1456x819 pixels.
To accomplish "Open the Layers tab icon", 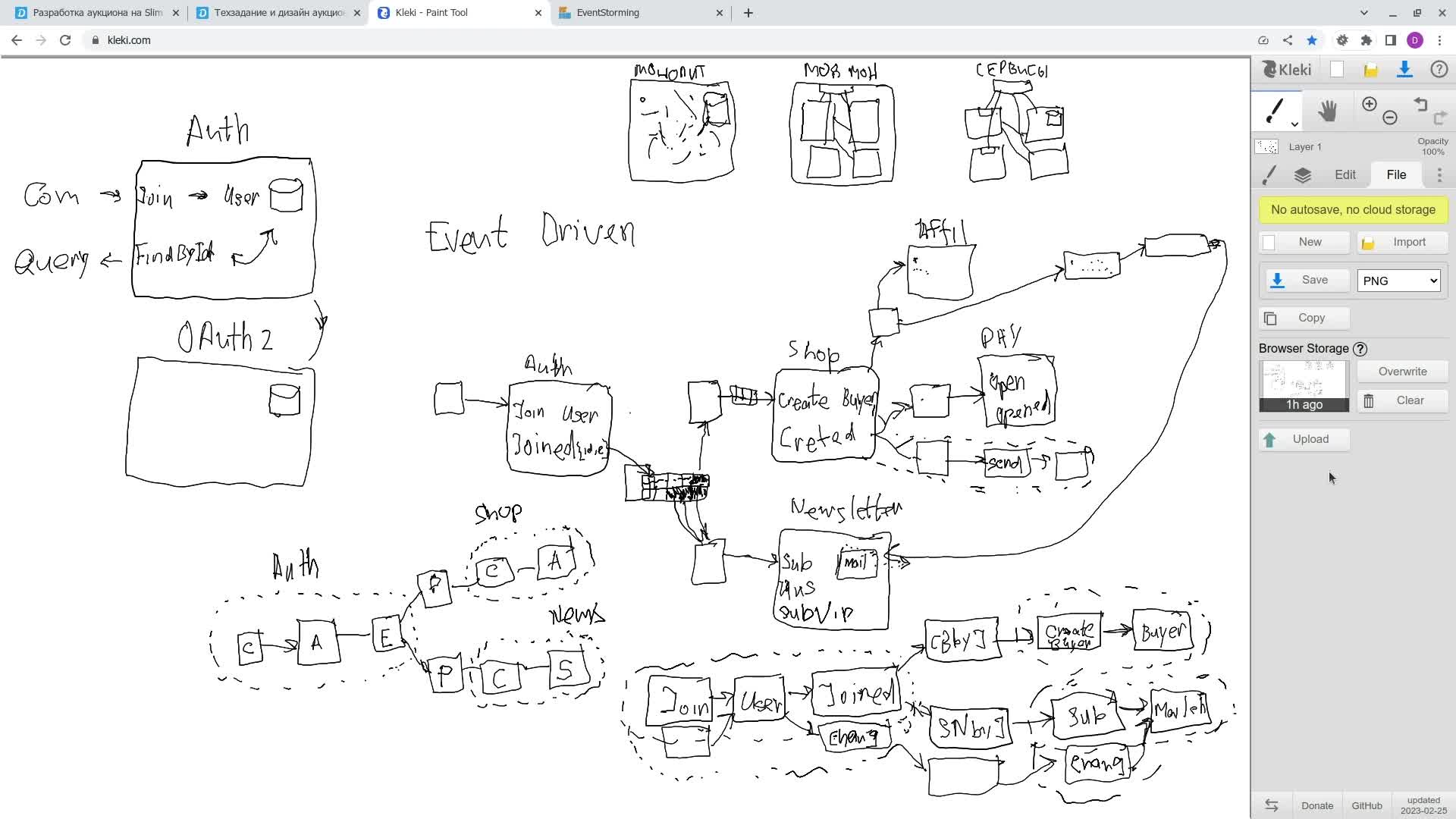I will [1302, 175].
